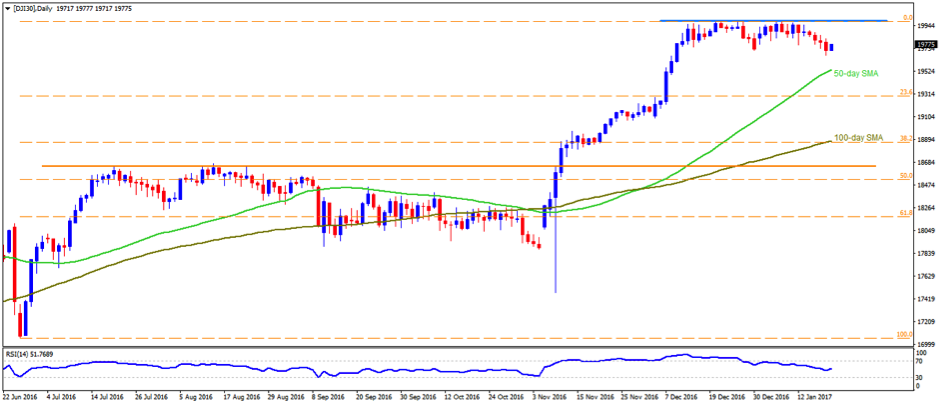Click the RSI 70 level axis label

point(920,361)
